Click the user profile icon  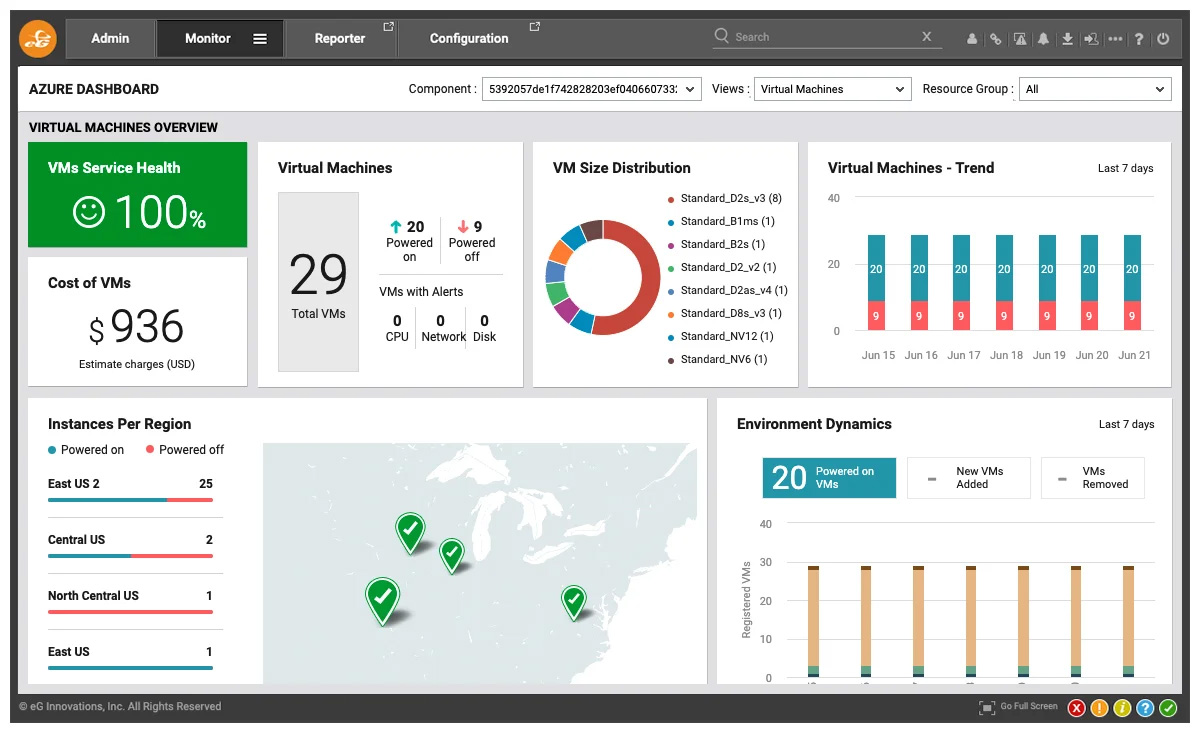972,39
